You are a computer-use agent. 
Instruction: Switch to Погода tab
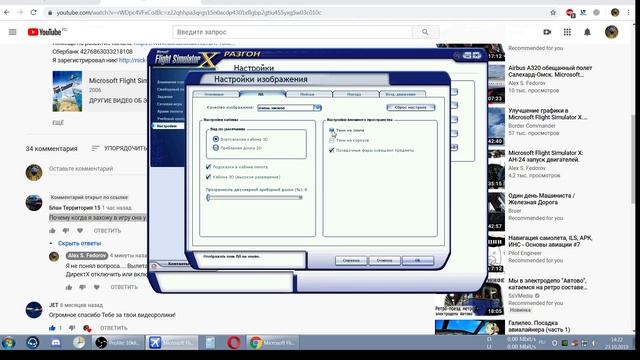point(354,94)
